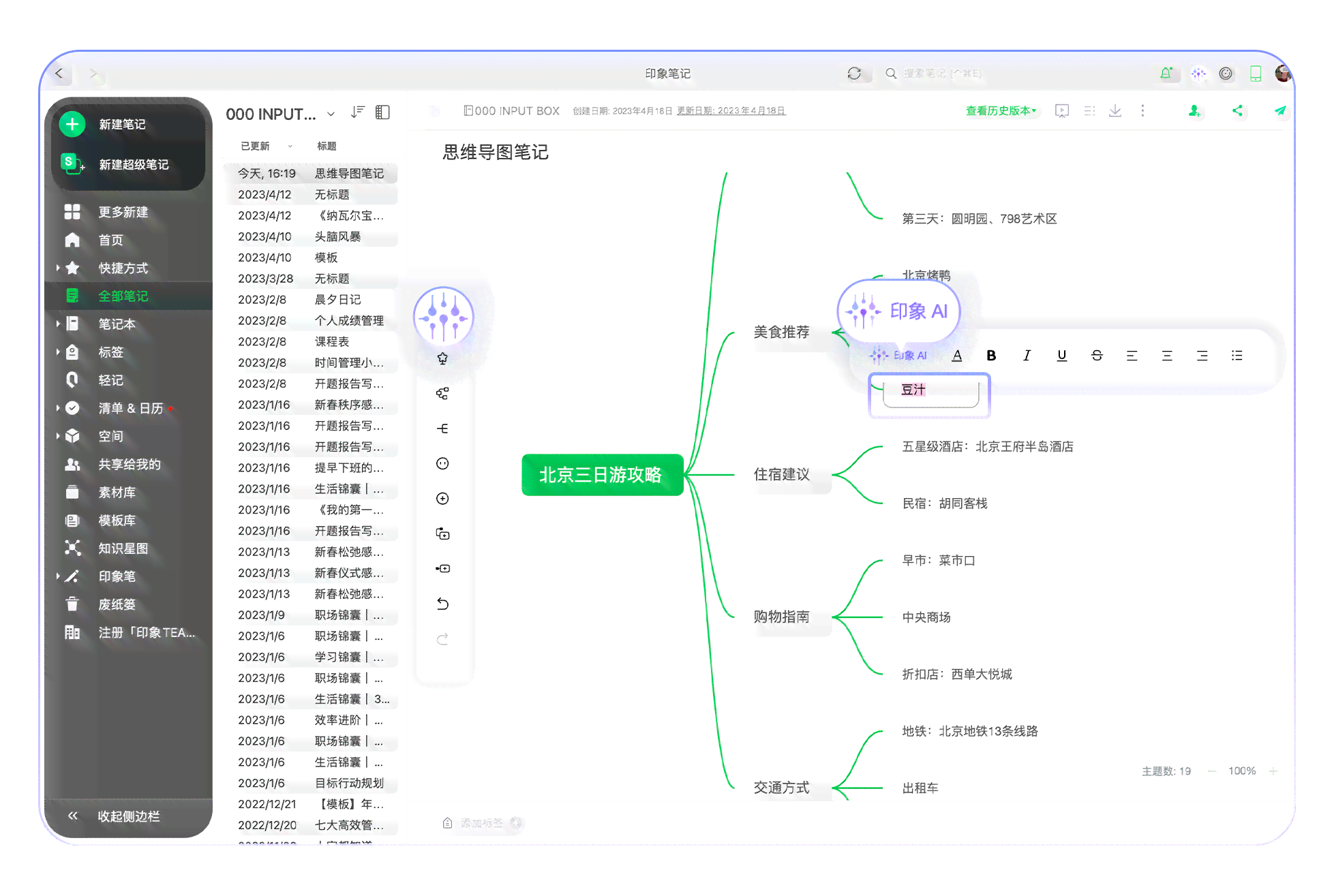Open the more options three-dot menu

[1142, 110]
